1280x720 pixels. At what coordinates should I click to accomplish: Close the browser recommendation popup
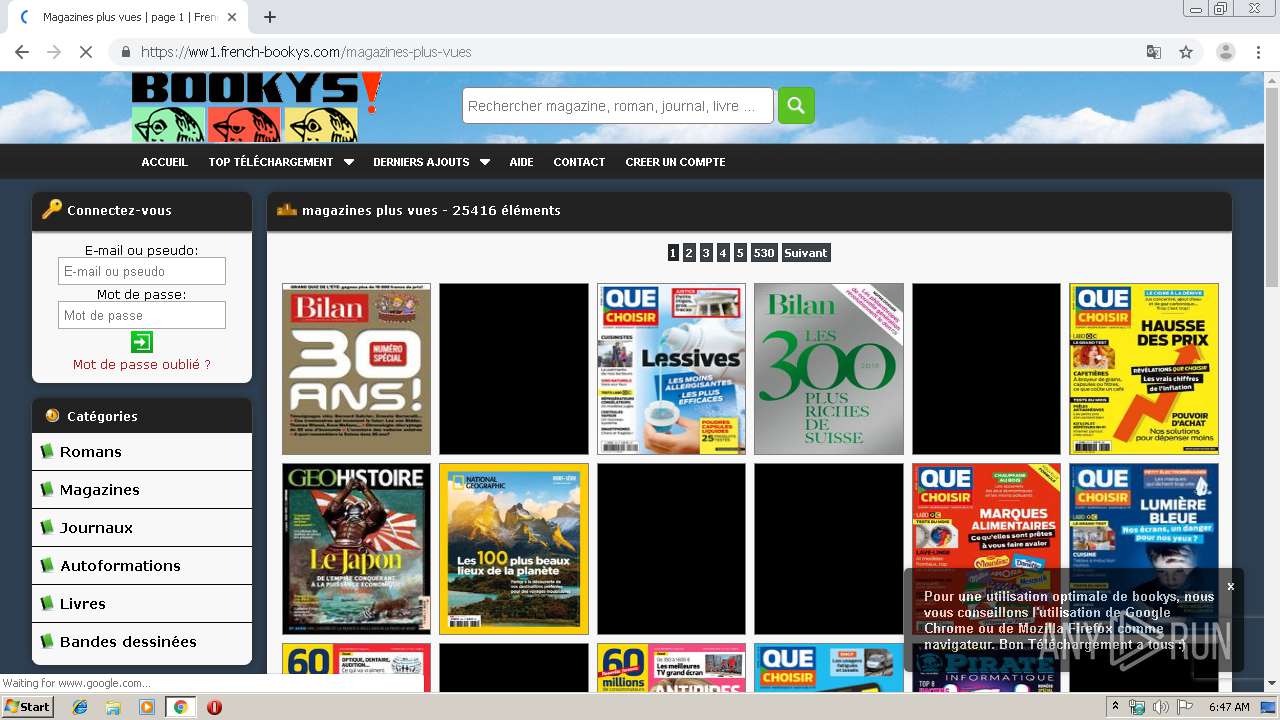pyautogui.click(x=1231, y=586)
